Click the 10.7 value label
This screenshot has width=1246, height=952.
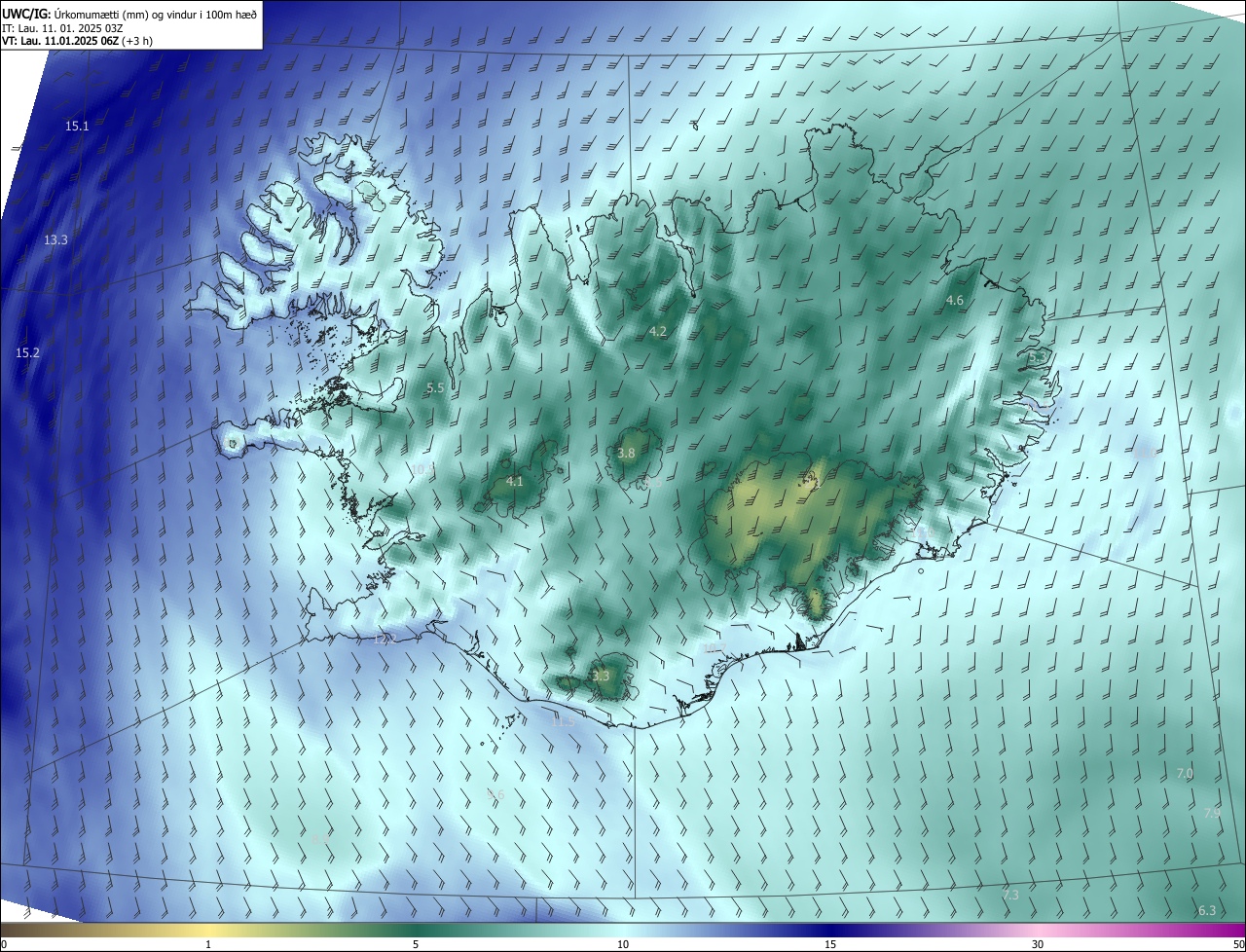tap(715, 647)
